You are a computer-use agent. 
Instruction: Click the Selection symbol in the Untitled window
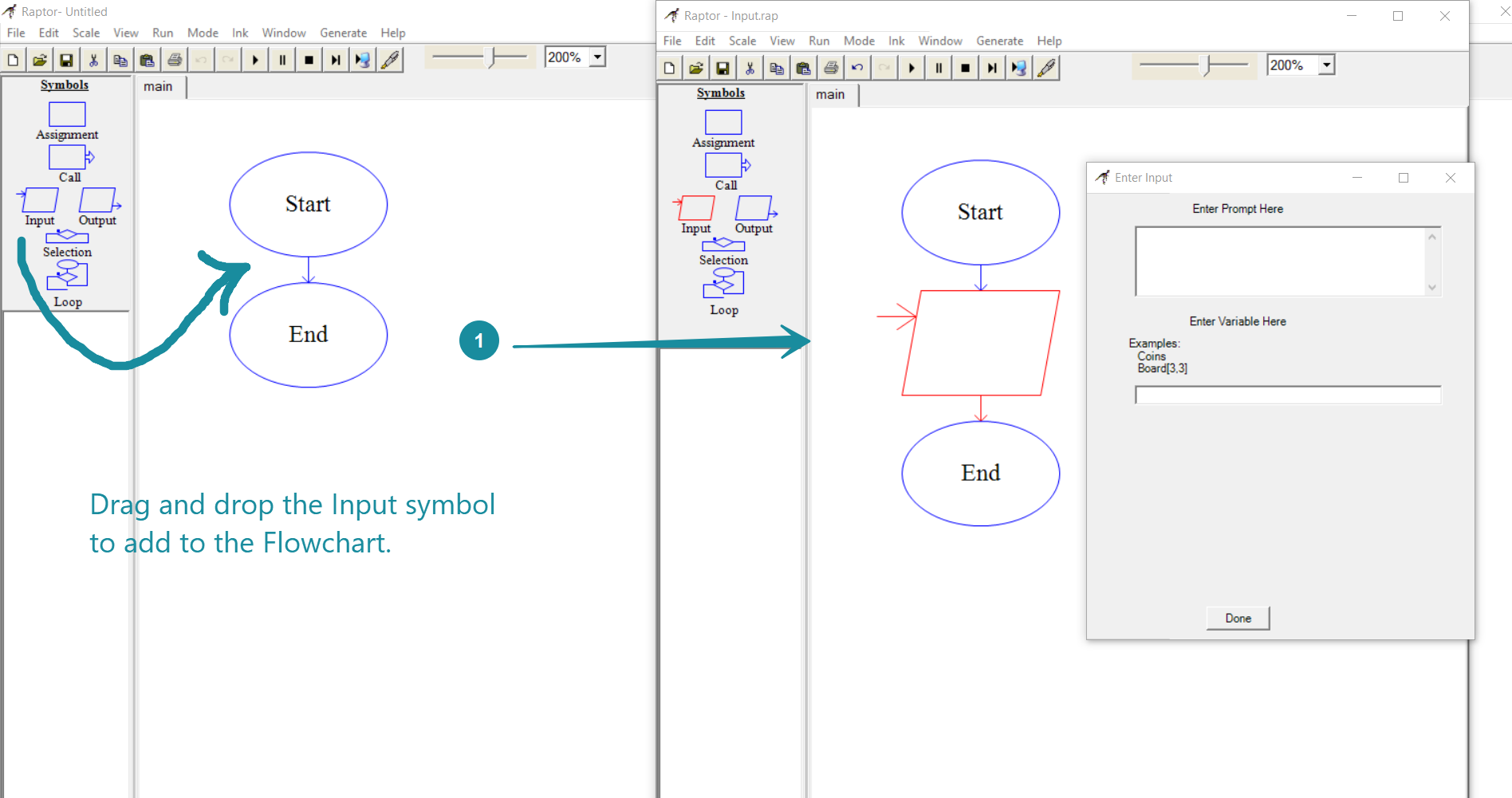[67, 237]
